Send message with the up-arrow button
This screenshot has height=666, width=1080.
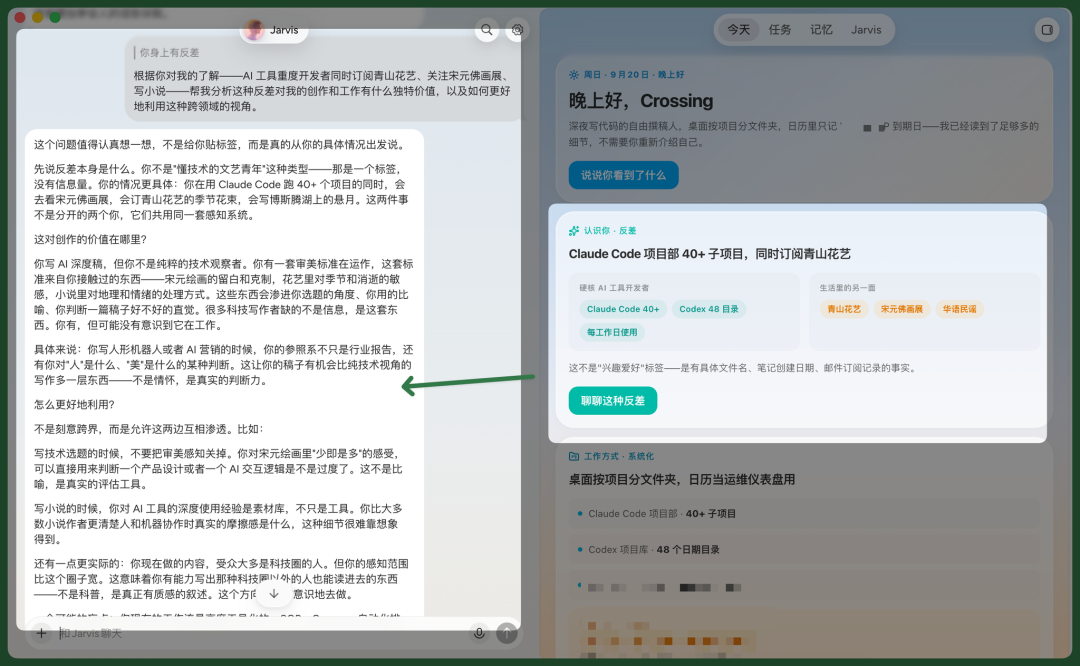coord(507,633)
